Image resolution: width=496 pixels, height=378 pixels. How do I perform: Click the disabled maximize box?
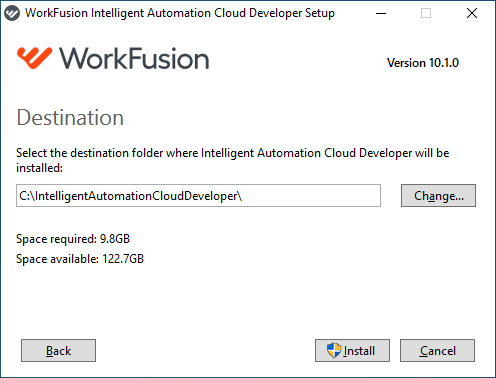[426, 13]
